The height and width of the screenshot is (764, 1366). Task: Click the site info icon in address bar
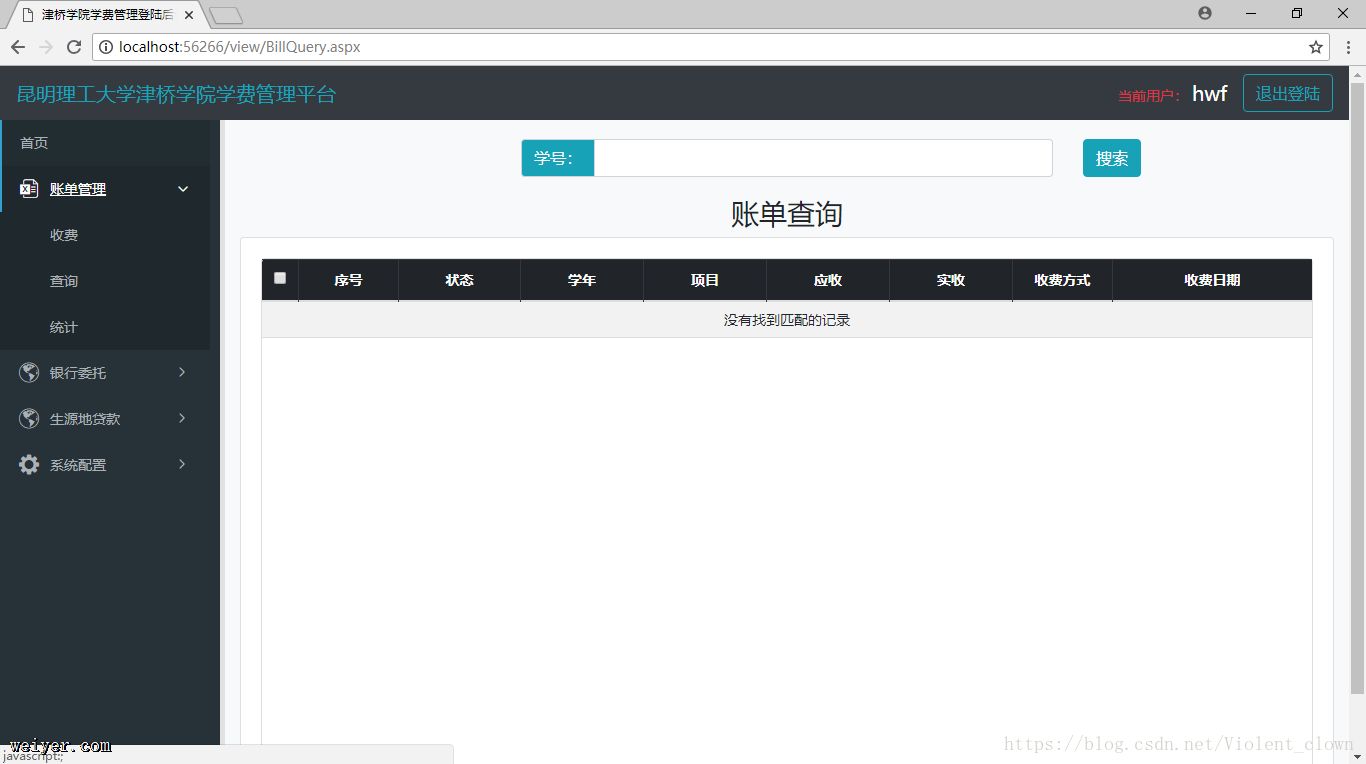106,47
